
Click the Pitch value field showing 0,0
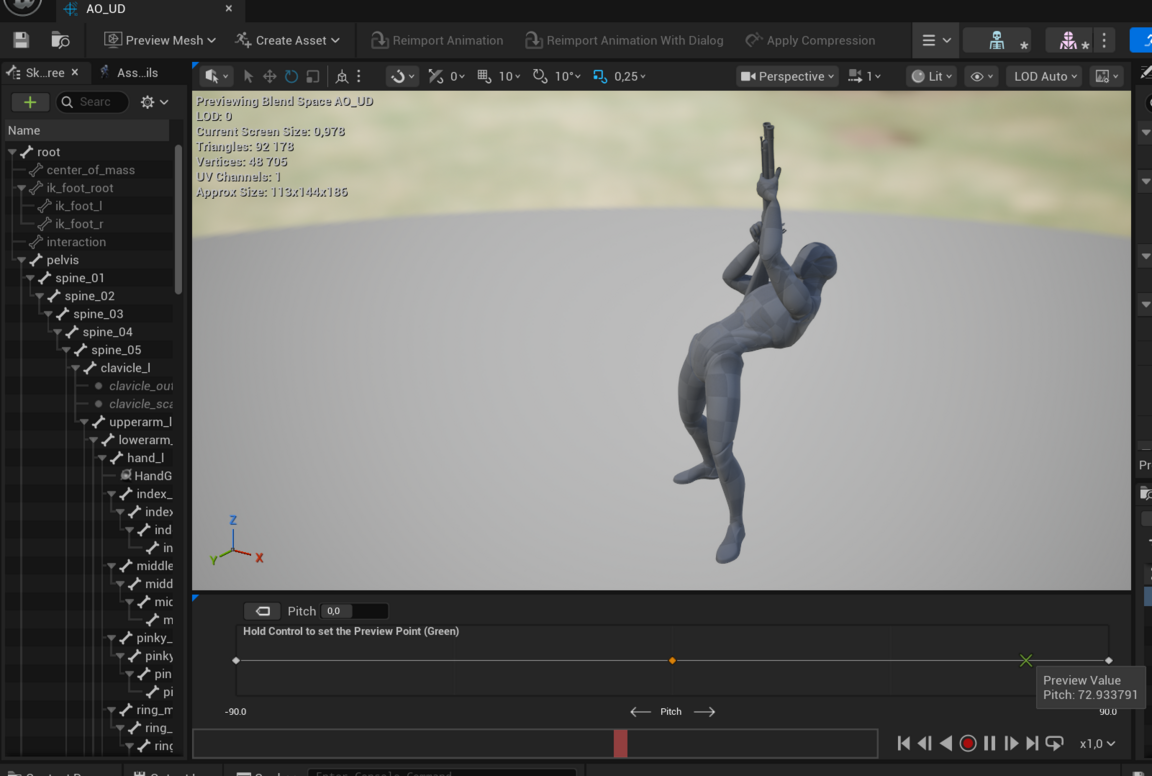(x=354, y=611)
